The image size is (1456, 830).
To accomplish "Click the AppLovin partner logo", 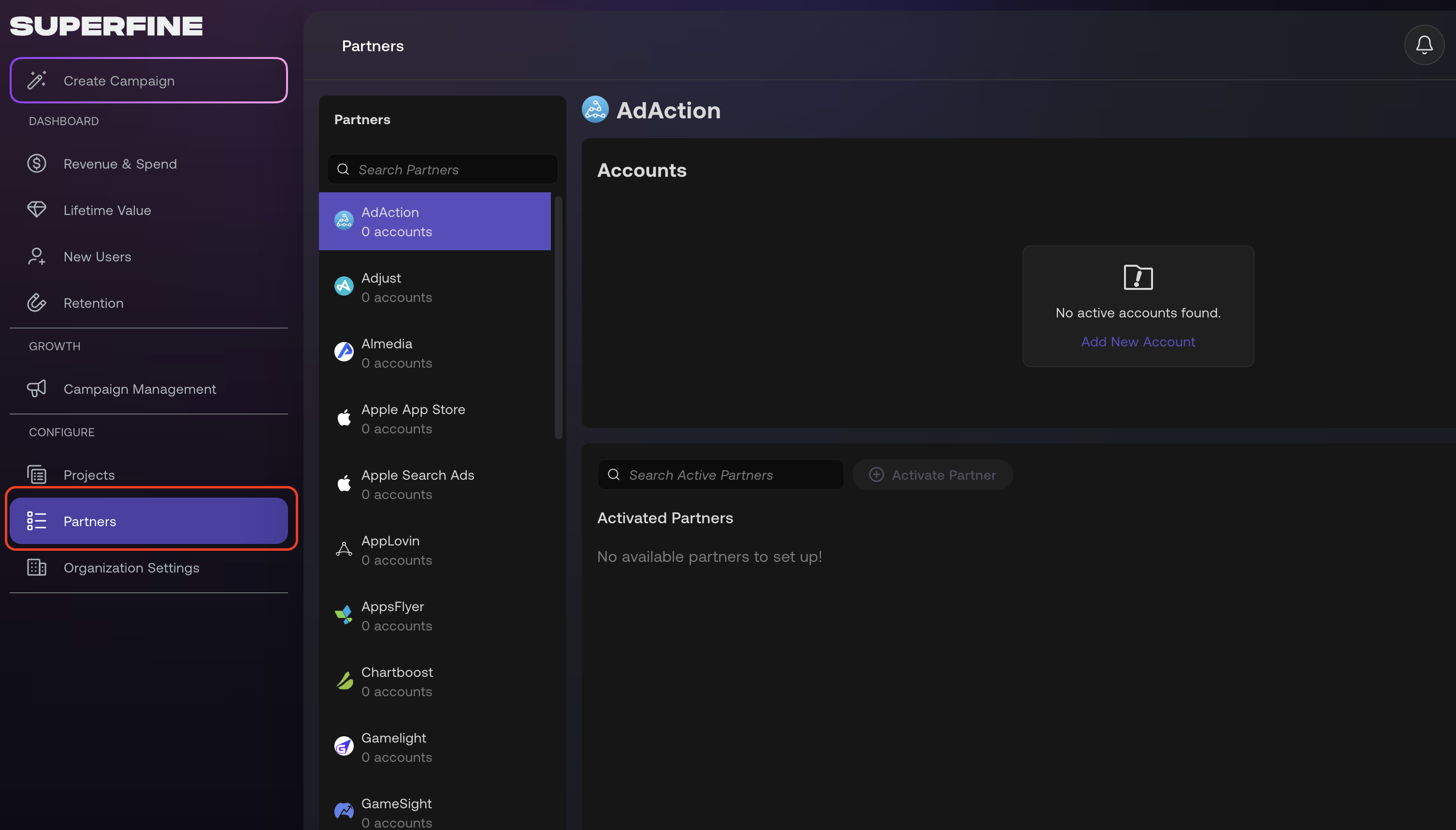I will (344, 549).
